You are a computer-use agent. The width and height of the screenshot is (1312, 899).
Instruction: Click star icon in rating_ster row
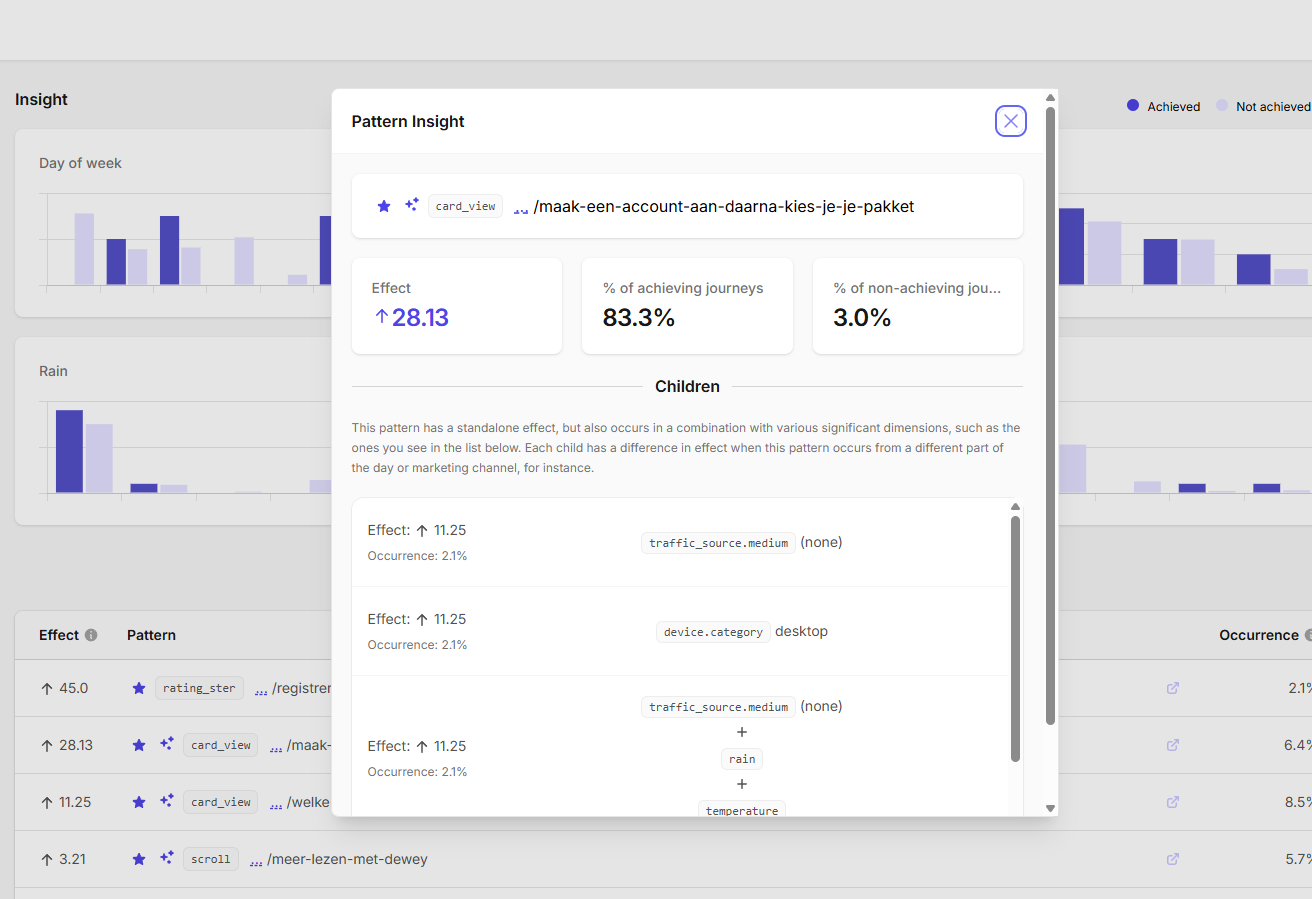click(x=139, y=688)
